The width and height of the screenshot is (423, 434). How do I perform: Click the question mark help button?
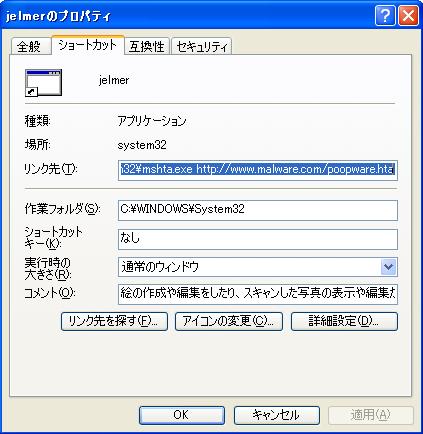[384, 16]
